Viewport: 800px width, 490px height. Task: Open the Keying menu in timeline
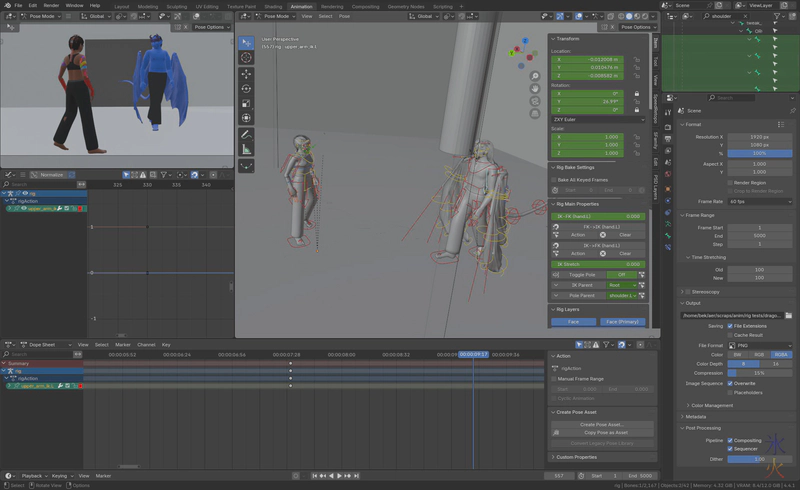[x=61, y=476]
